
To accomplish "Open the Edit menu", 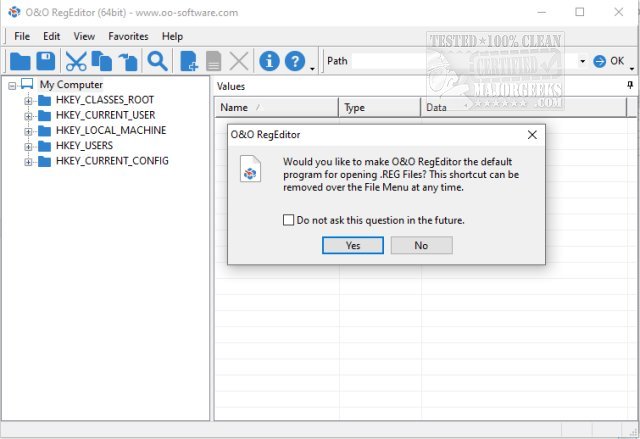I will 51,36.
